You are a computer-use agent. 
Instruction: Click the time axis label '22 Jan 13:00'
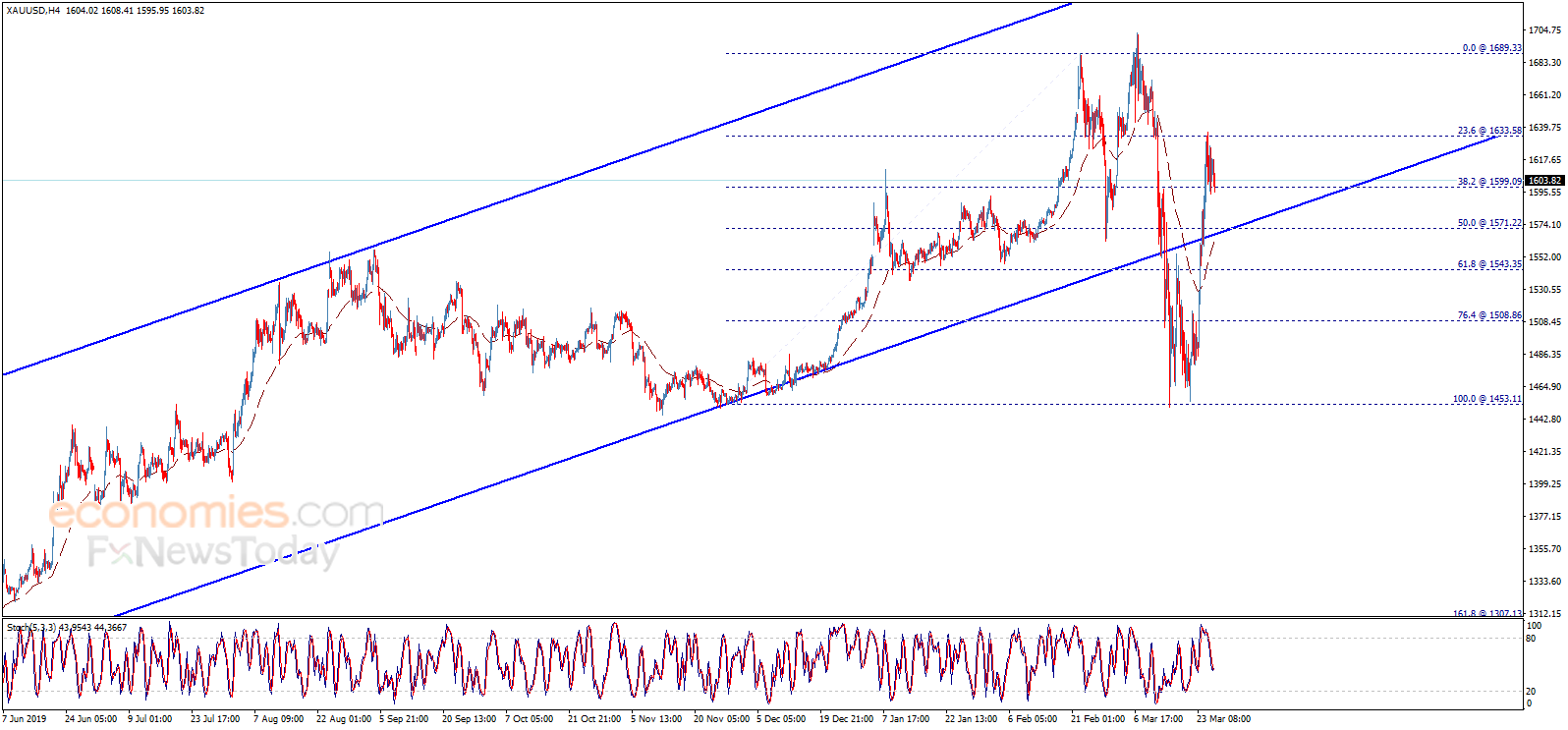[972, 719]
